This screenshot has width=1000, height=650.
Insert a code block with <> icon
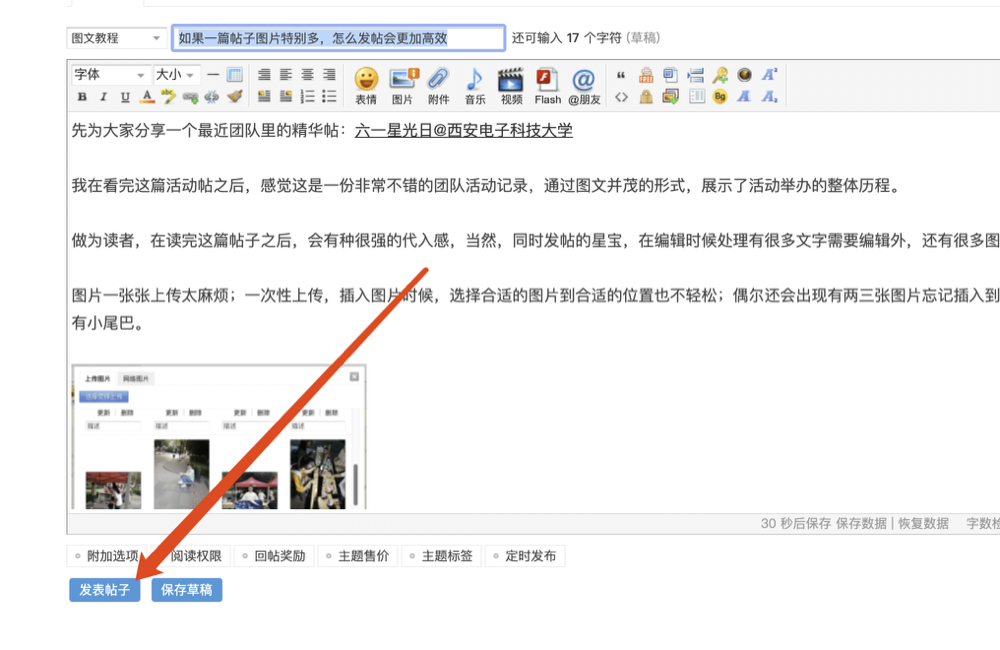[x=621, y=97]
